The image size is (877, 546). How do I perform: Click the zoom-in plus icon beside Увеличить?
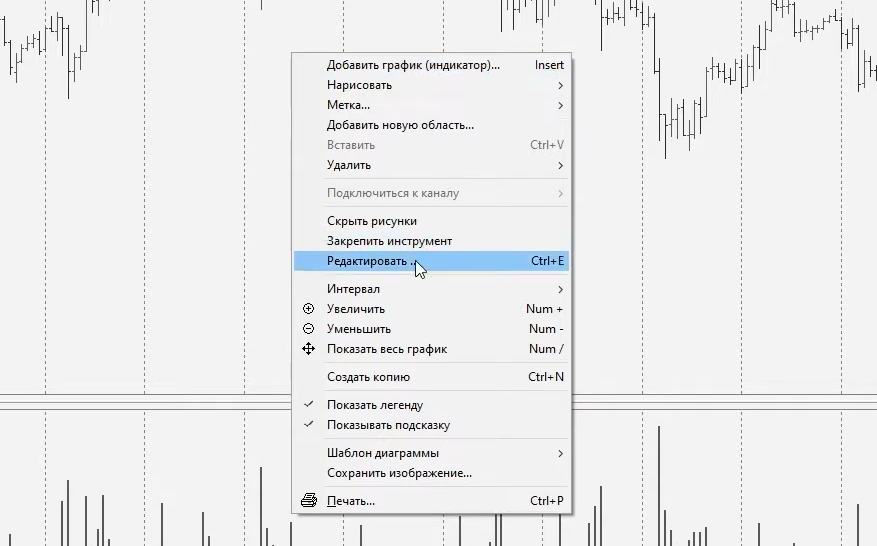tap(308, 309)
